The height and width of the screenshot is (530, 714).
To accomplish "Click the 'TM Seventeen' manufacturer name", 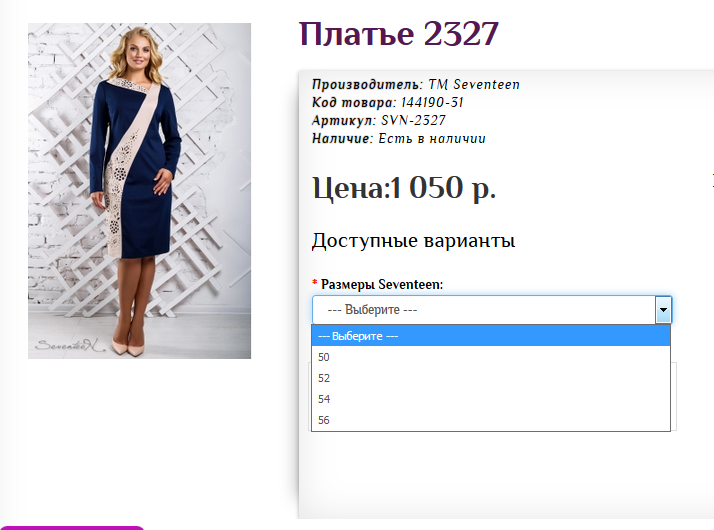I will [x=474, y=85].
